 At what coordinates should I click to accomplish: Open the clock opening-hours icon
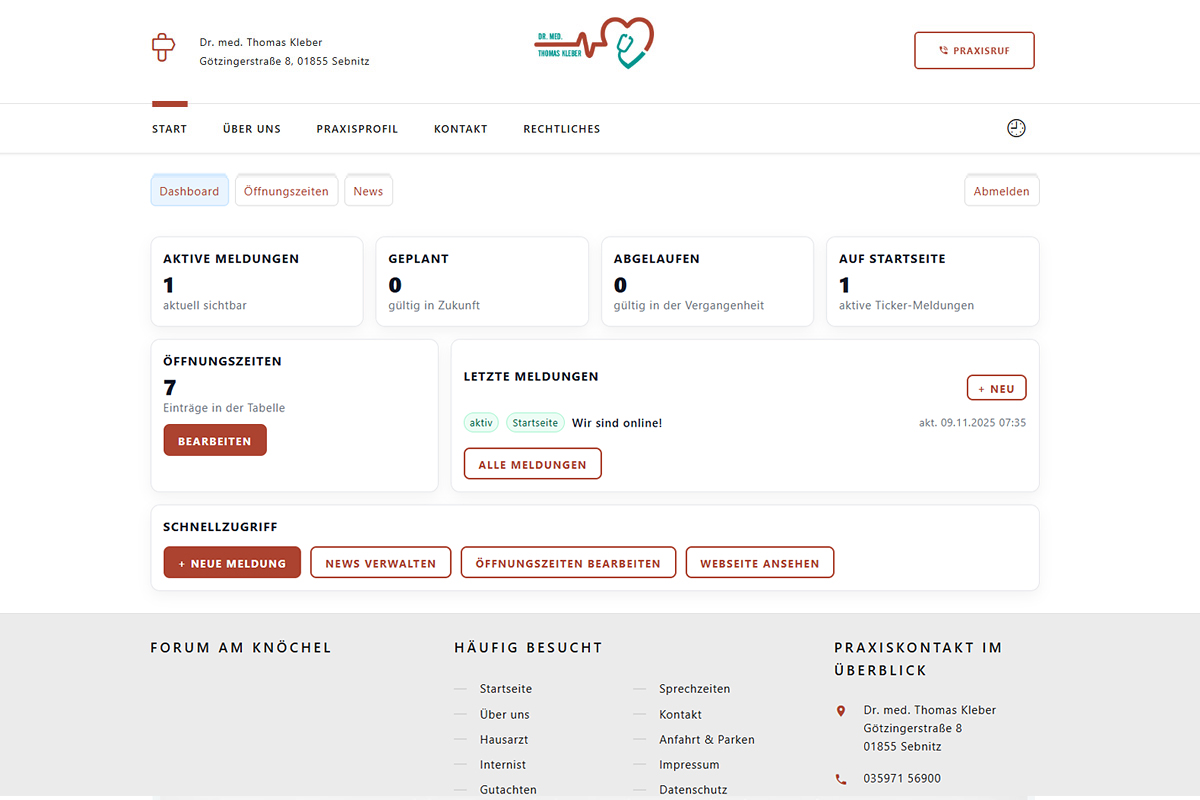[1016, 128]
